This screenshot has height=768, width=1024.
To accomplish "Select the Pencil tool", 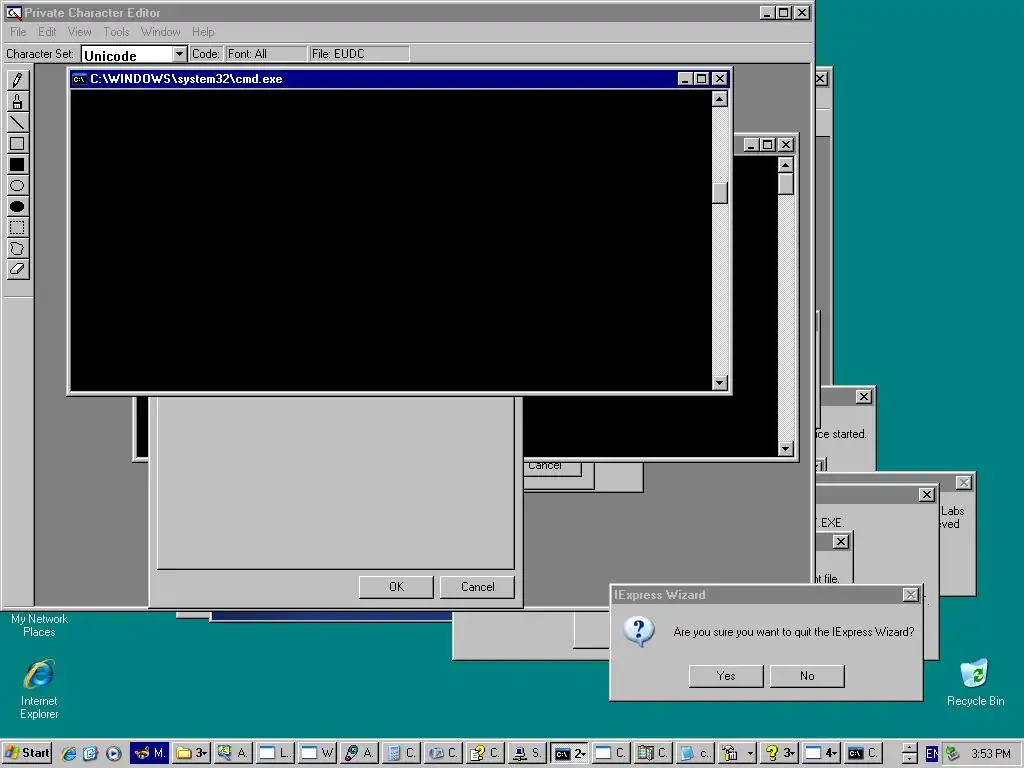I will coord(17,80).
